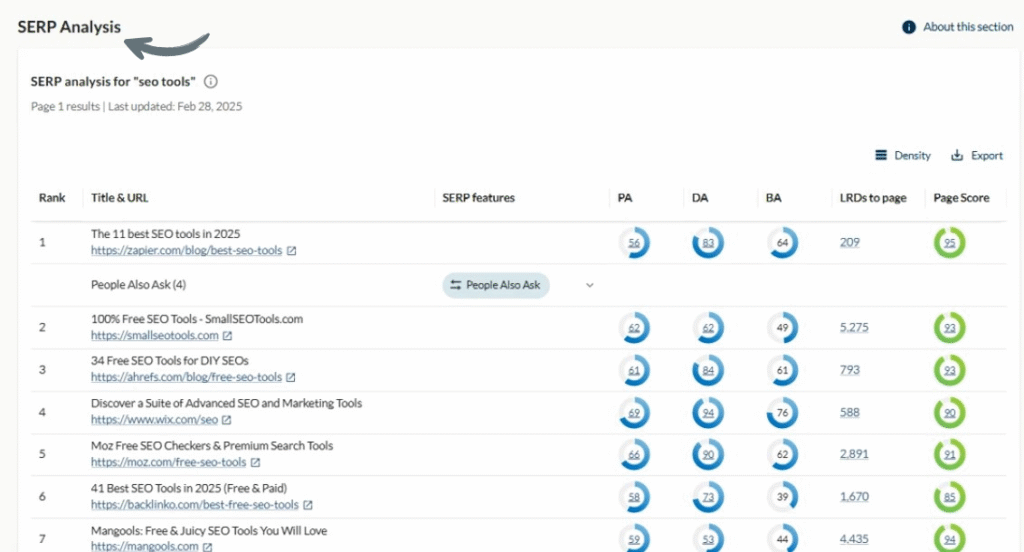The image size is (1024, 552).
Task: Click the People Also Ask feature badge
Action: coord(496,285)
